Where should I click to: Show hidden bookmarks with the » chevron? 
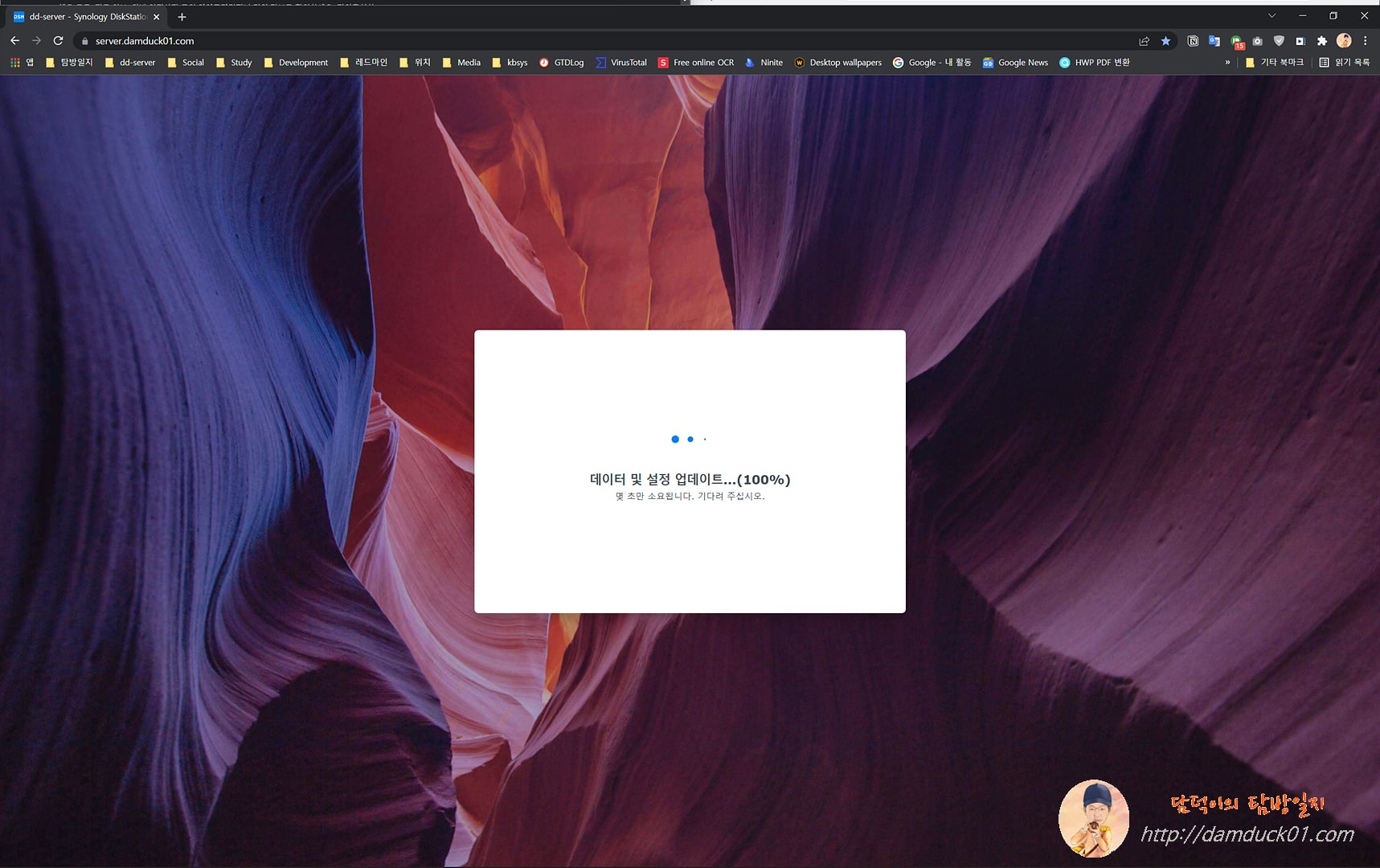[1227, 62]
